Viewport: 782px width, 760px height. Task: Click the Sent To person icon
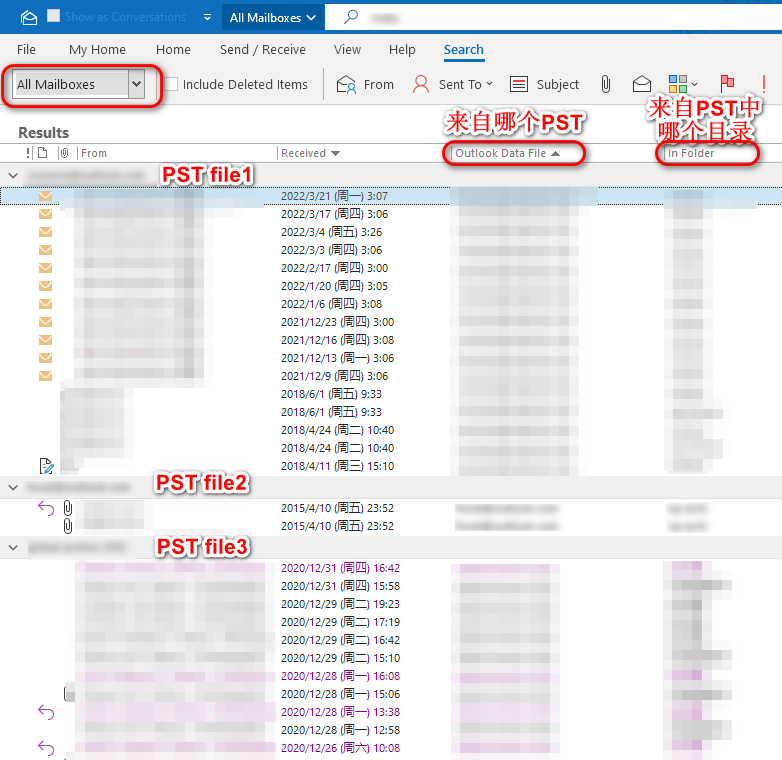423,85
